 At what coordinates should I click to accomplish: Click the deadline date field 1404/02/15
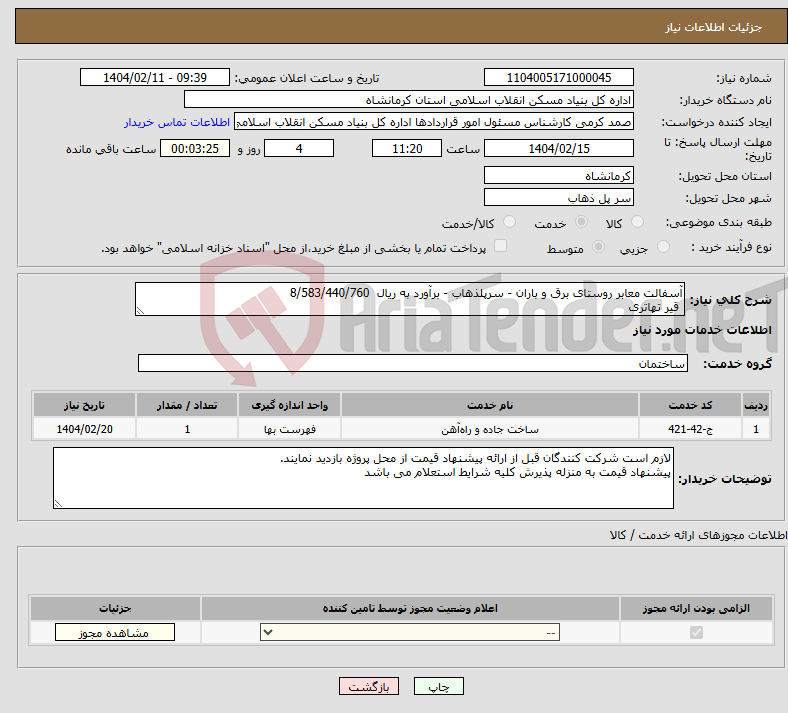click(x=558, y=148)
